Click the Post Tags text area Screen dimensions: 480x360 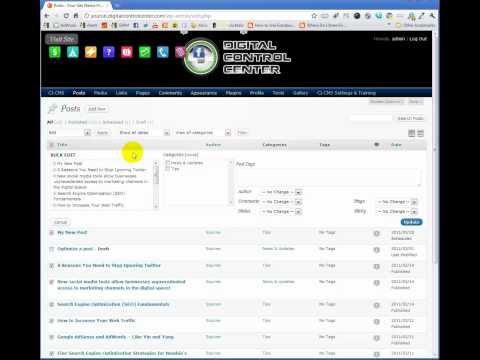point(329,177)
